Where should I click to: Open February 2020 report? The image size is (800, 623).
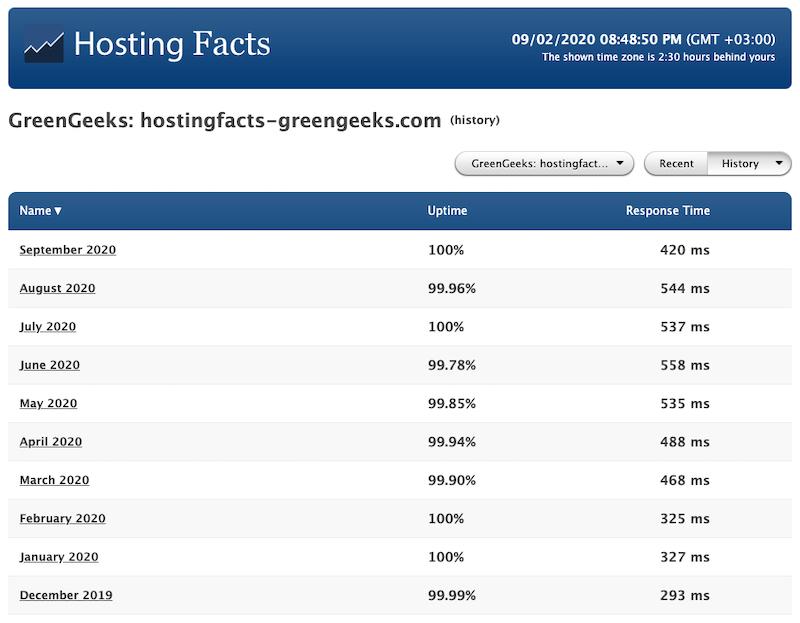(62, 518)
